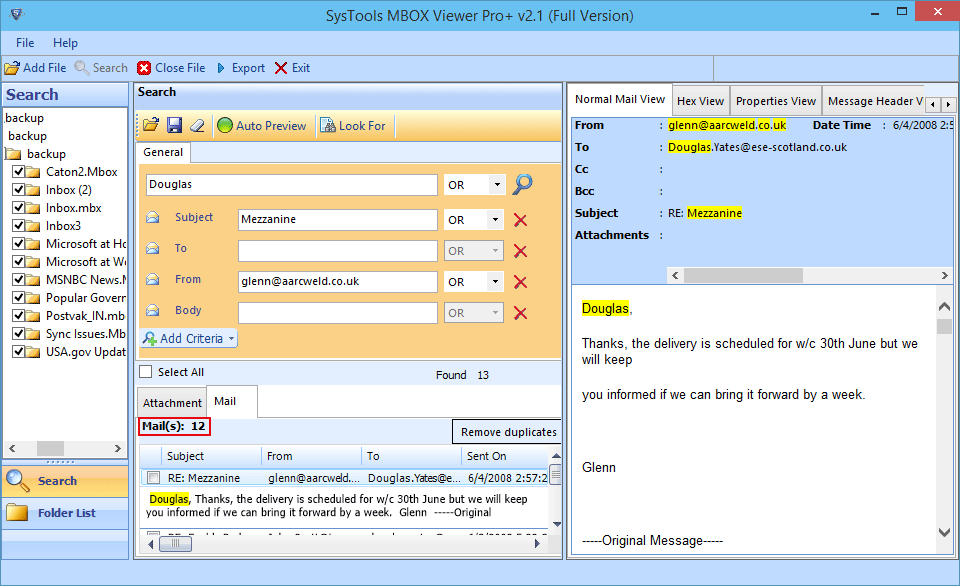Click the results list horizontal scrollbar thumb
The width and height of the screenshot is (960, 586).
coord(175,543)
